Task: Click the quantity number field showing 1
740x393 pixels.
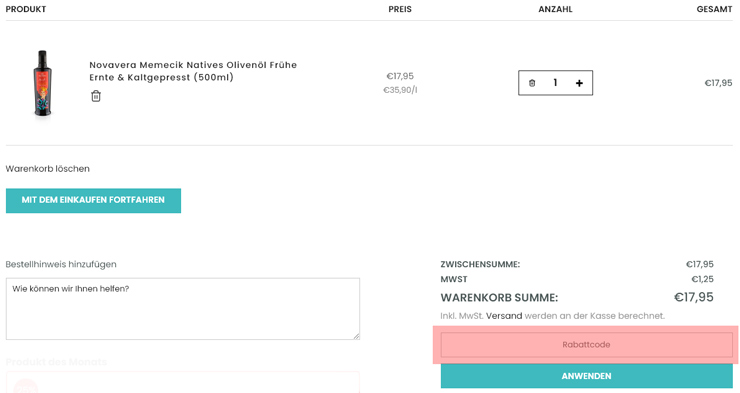Action: 555,83
